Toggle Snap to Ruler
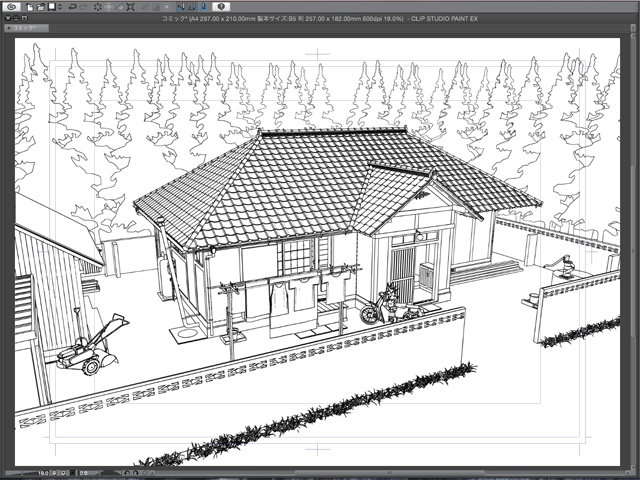 pos(181,7)
